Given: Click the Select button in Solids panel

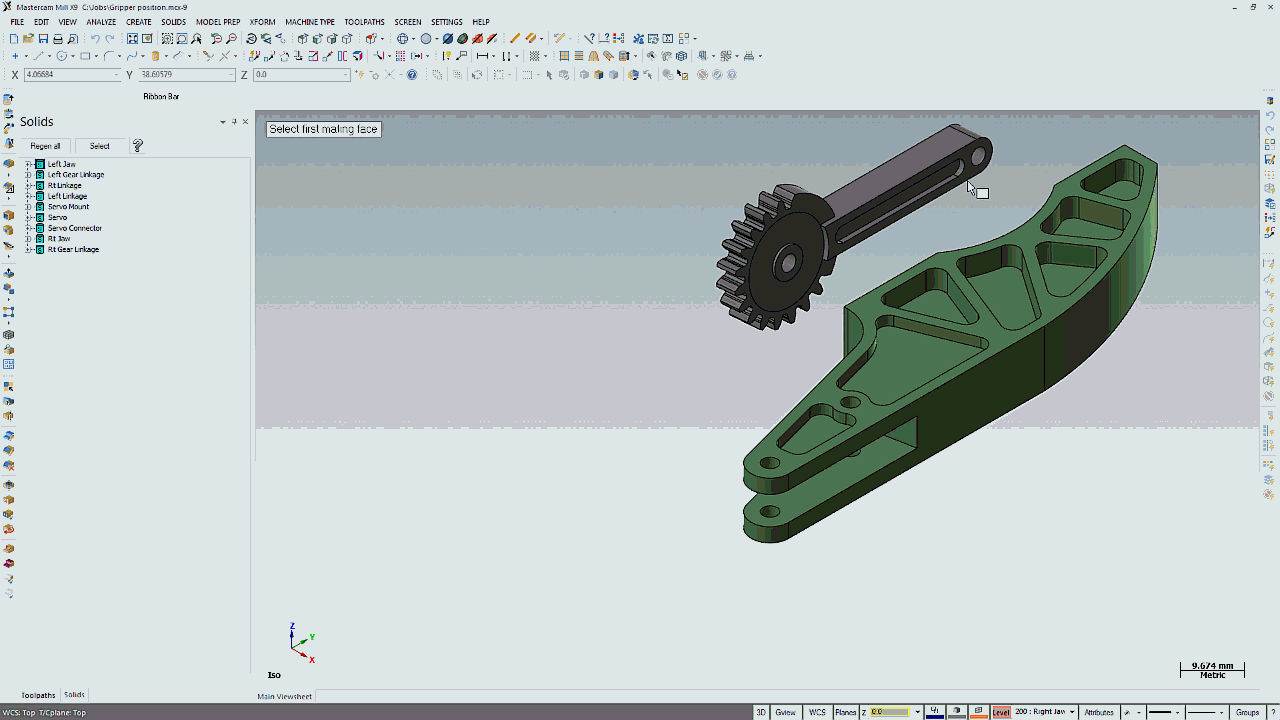Looking at the screenshot, I should click(100, 146).
